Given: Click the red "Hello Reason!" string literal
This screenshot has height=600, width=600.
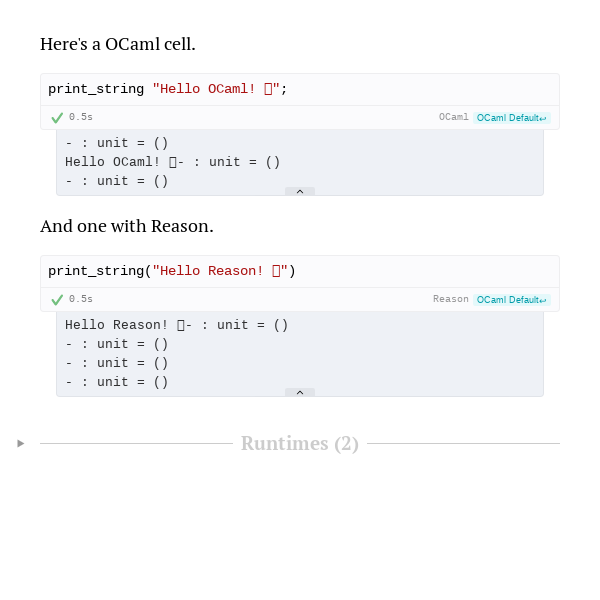Looking at the screenshot, I should tap(220, 271).
